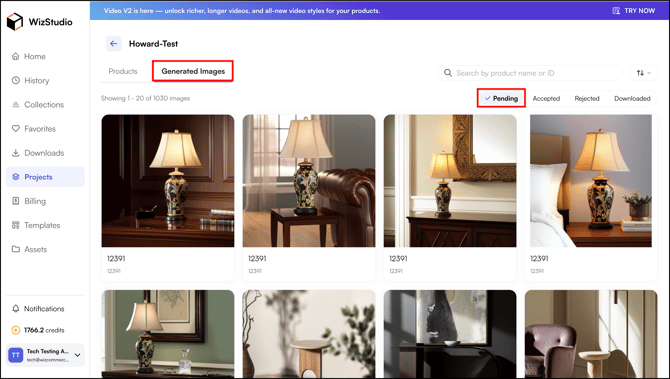Open the Billing page

(45, 201)
